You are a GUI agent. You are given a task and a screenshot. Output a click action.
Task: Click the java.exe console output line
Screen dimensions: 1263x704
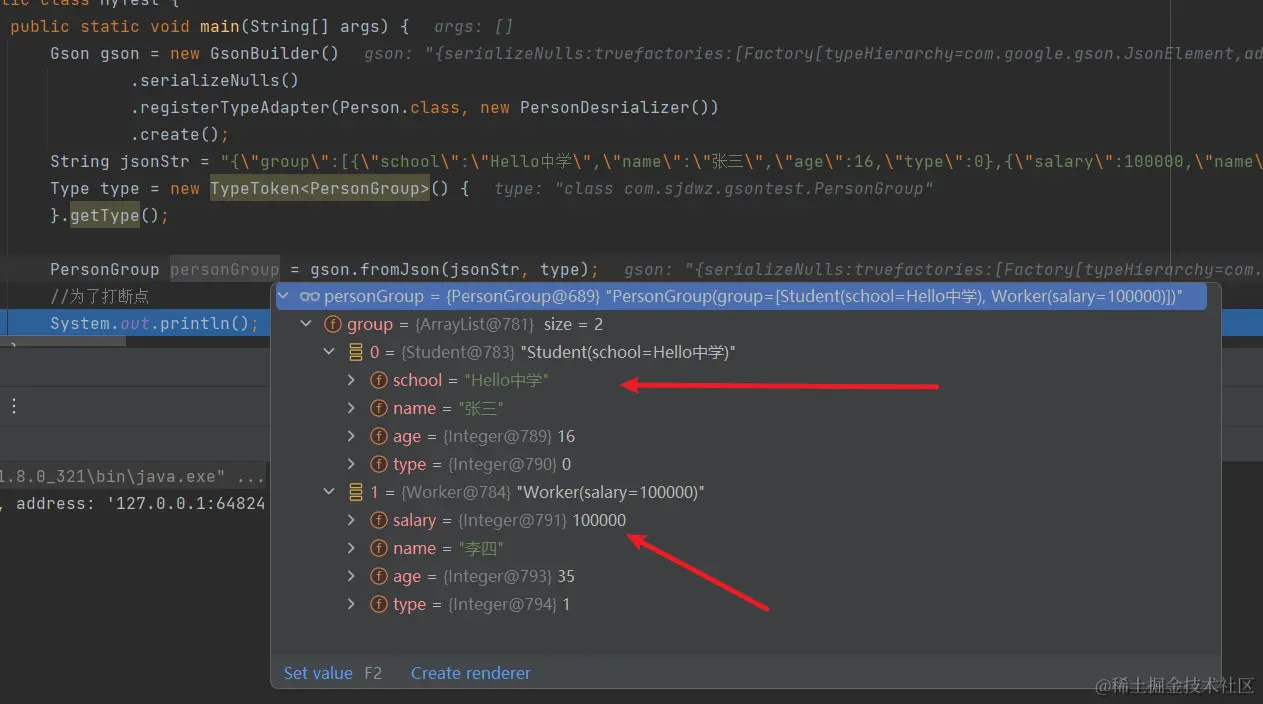[x=132, y=476]
